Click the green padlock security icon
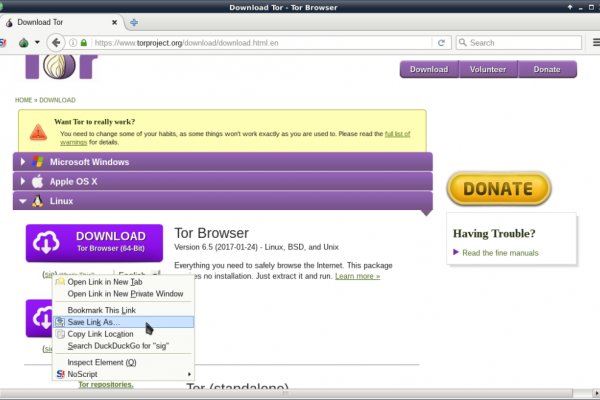 point(85,43)
